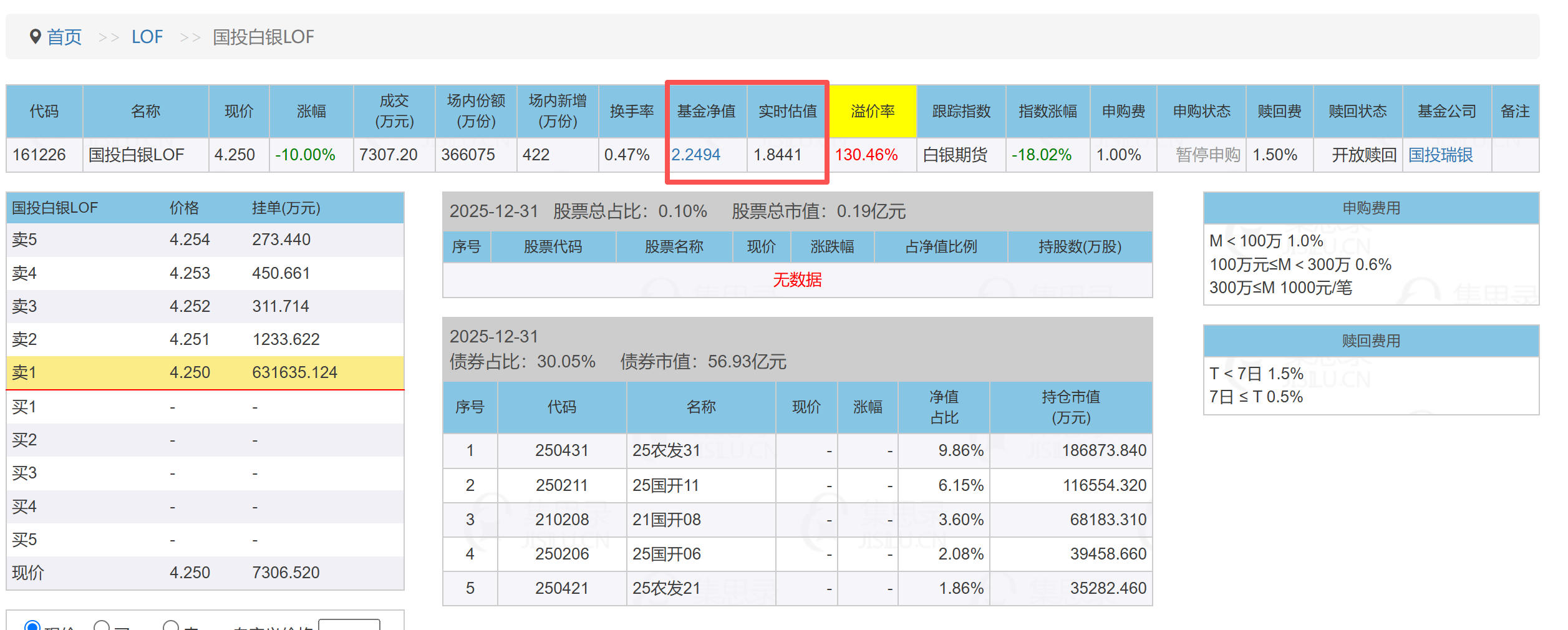This screenshot has height=630, width=1568.
Task: Click the custom price input box
Action: pyautogui.click(x=349, y=625)
